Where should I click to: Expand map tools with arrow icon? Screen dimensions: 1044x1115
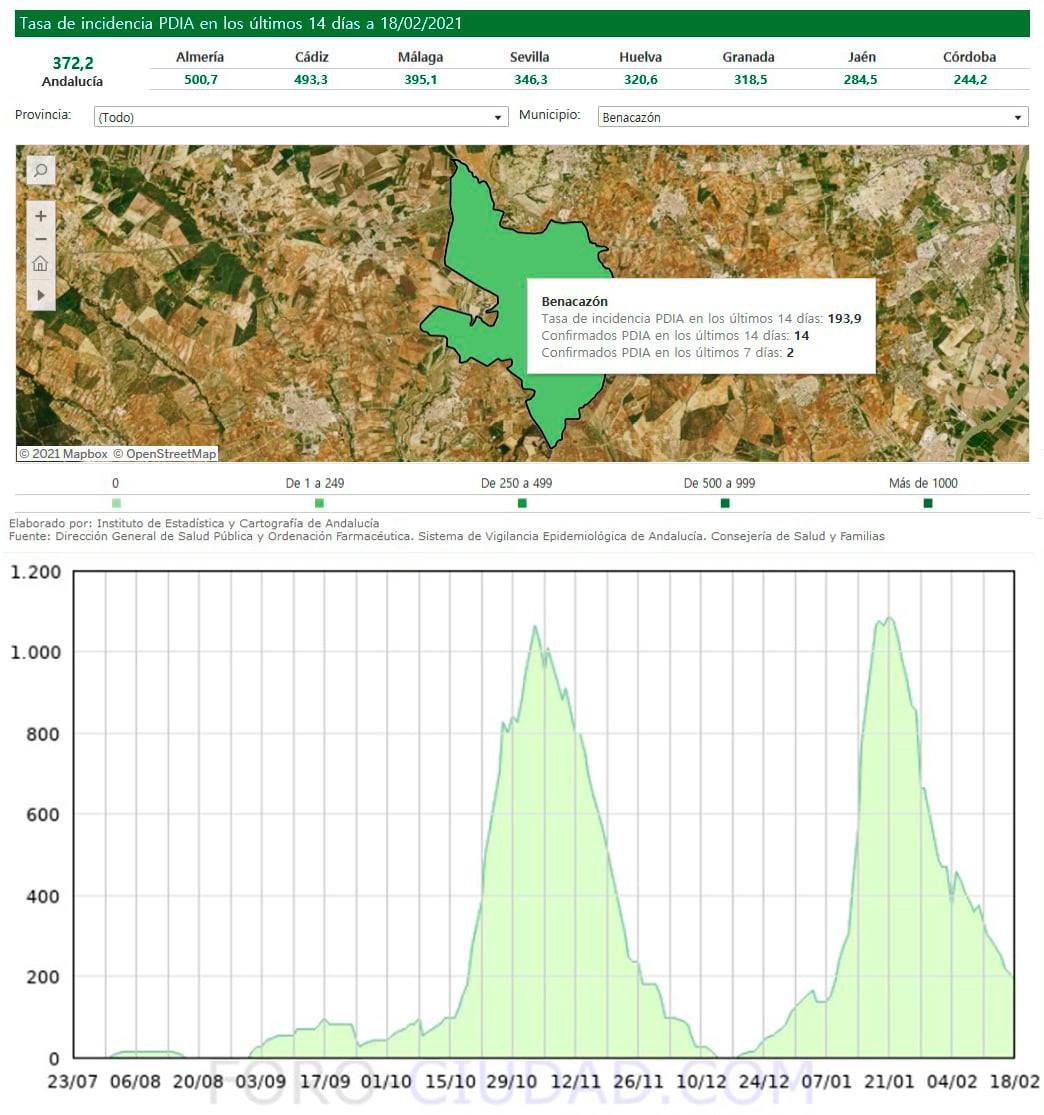coord(41,295)
